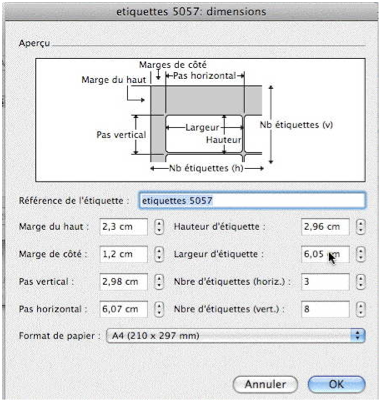Click the Nbre d'étiquettes (horiz.) field
Screen dimensions: 381x402
(325, 282)
